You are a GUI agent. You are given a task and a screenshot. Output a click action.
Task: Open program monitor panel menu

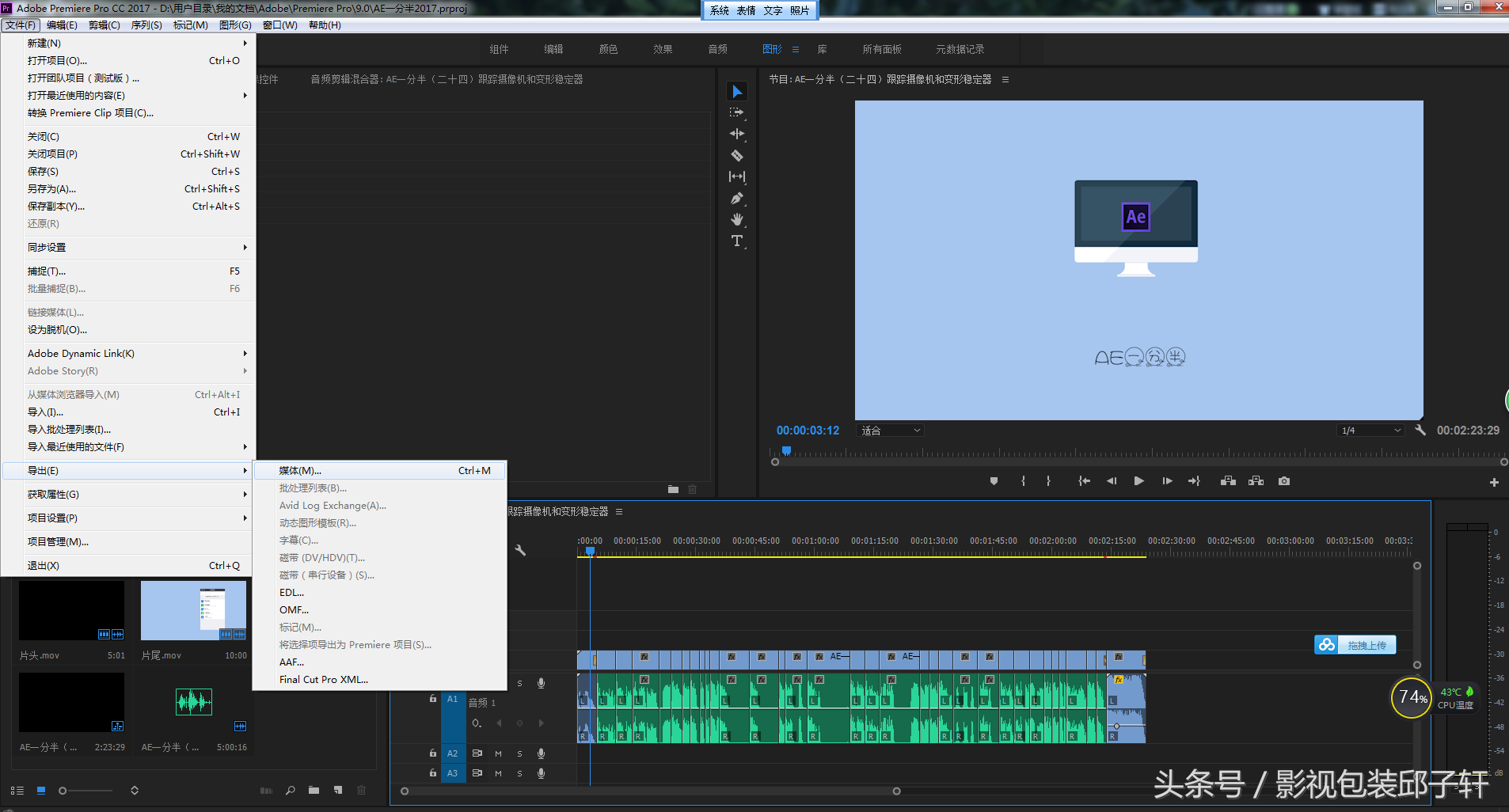coord(1005,79)
